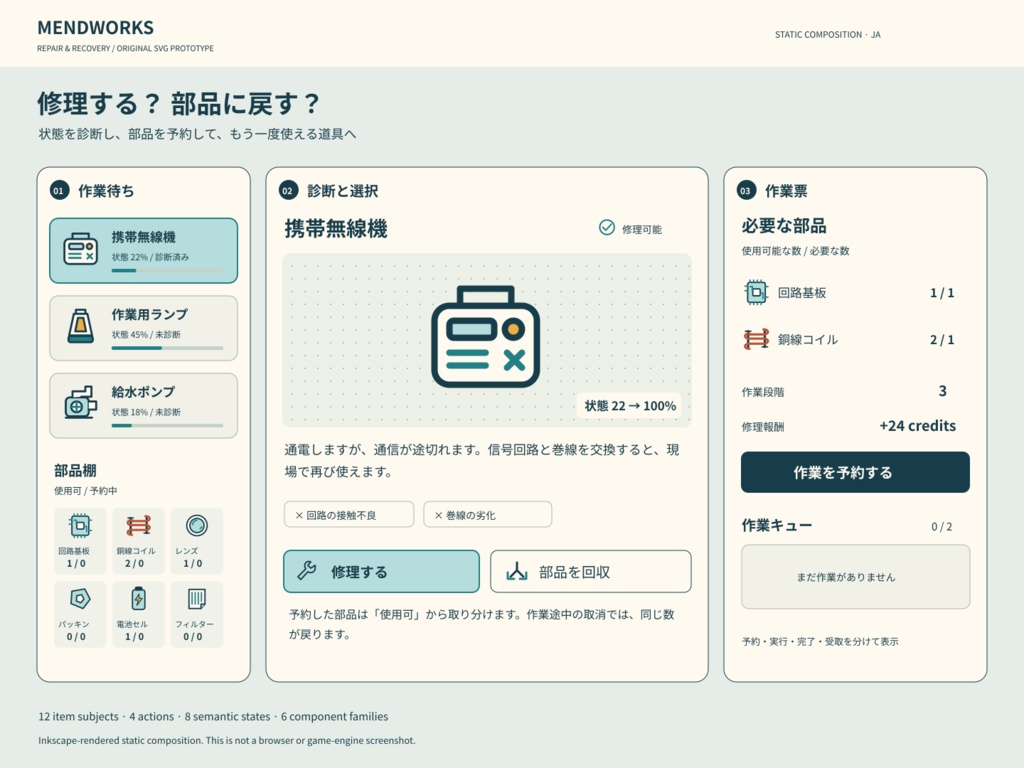This screenshot has width=1024, height=768.
Task: Click the 作業用ランプ lamp icon
Action: click(80, 326)
